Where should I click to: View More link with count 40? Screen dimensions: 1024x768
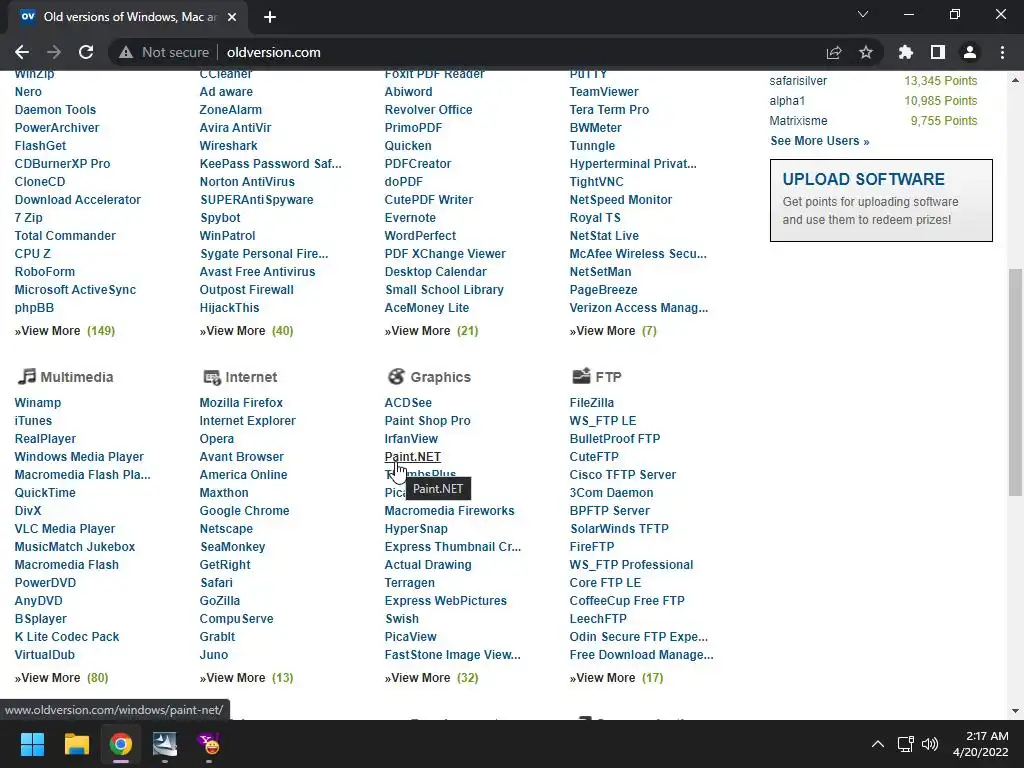point(246,331)
